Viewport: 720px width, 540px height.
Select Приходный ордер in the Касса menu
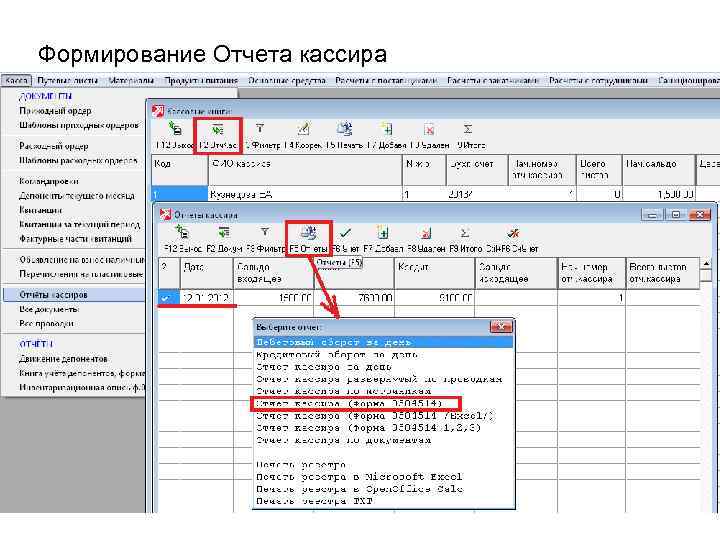point(56,111)
